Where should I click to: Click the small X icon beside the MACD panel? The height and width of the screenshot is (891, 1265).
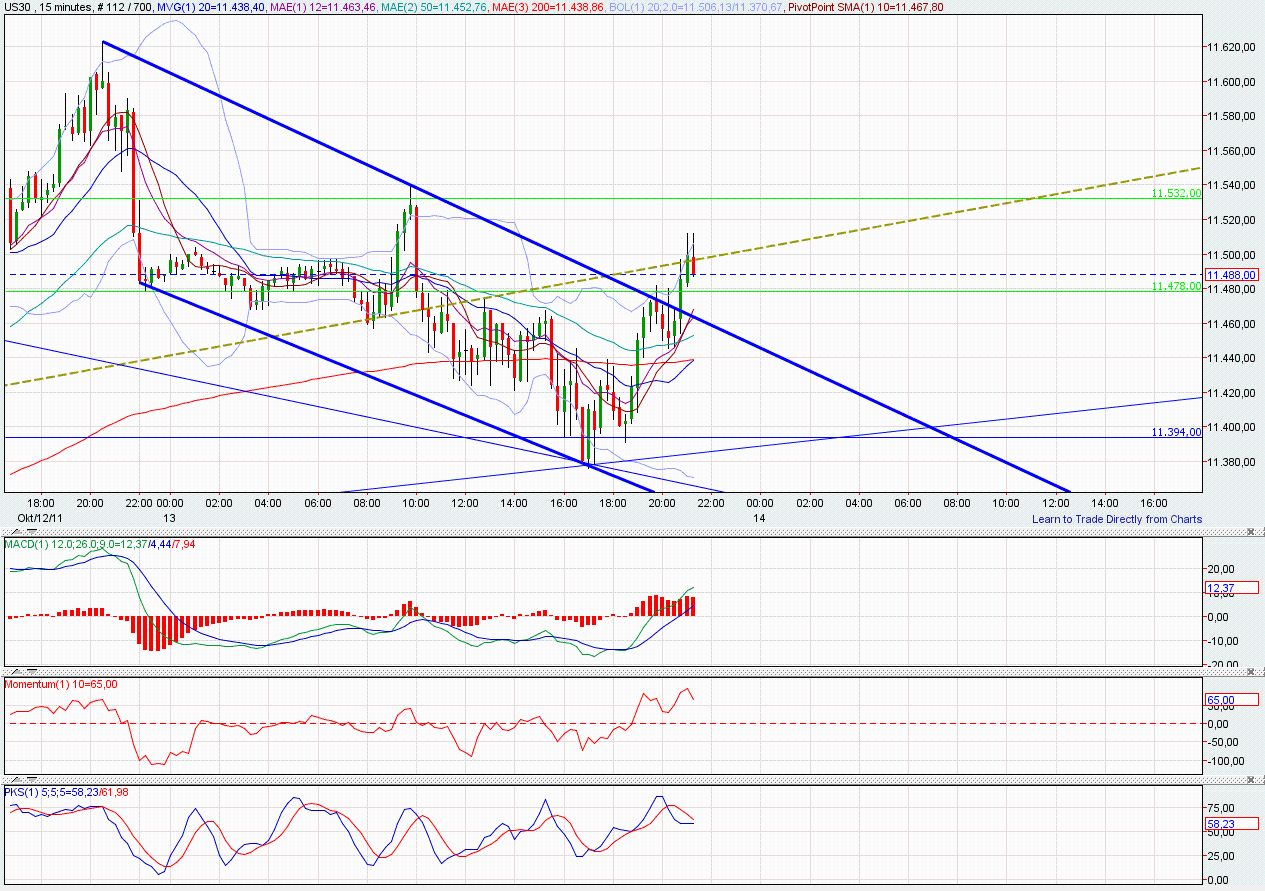pos(1250,531)
